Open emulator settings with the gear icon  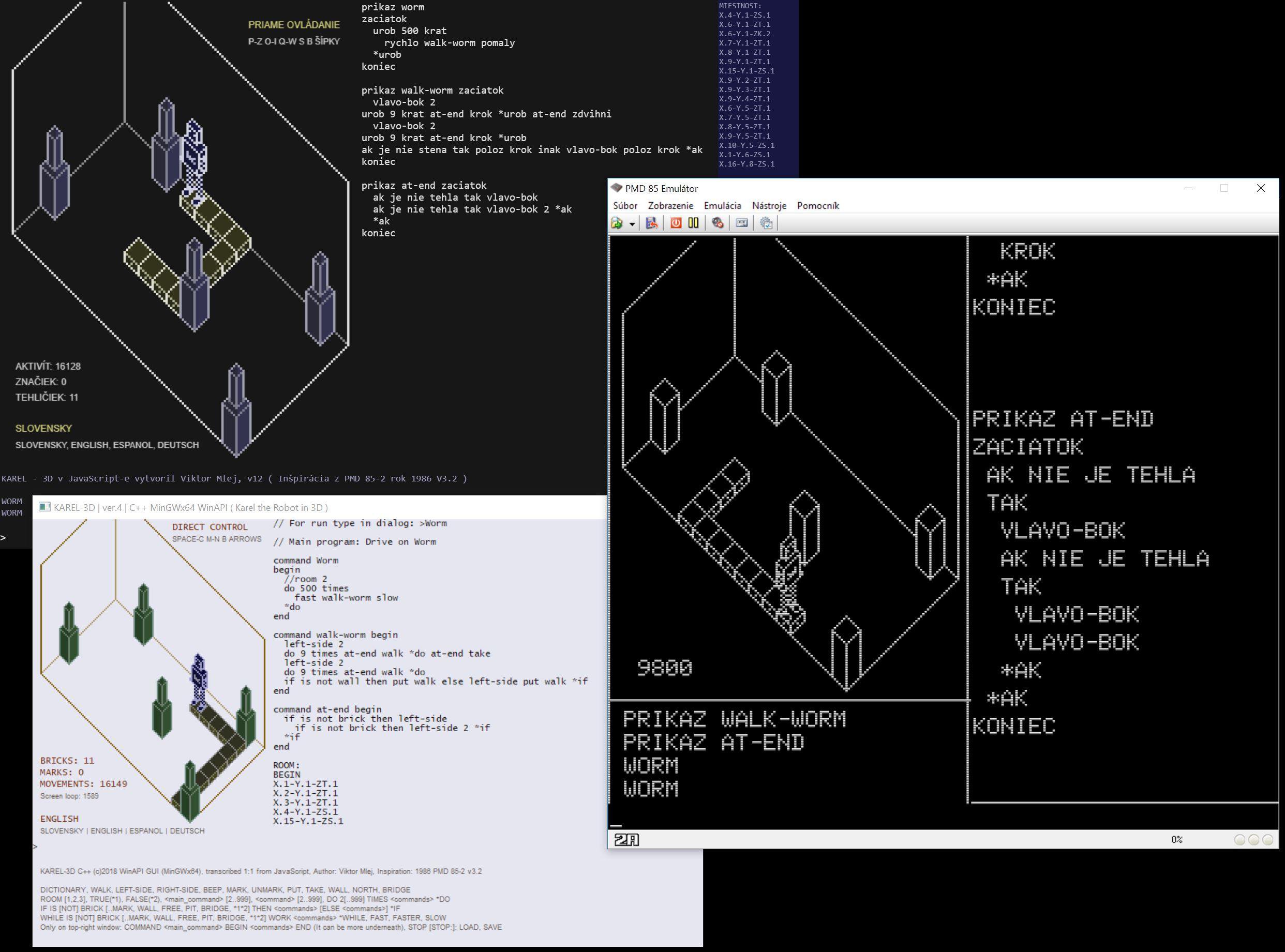click(767, 223)
